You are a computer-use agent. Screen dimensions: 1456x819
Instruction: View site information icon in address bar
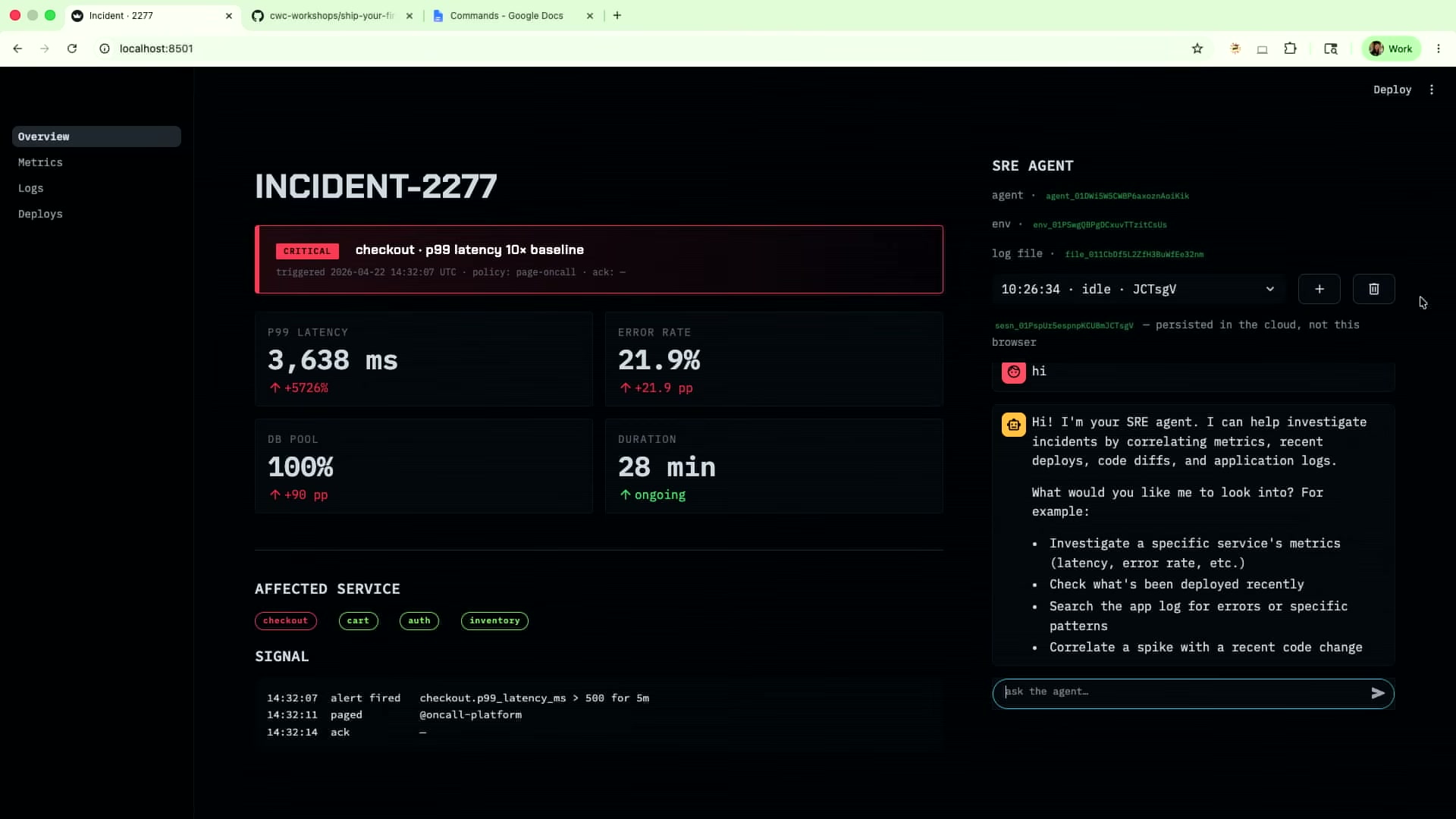tap(105, 49)
